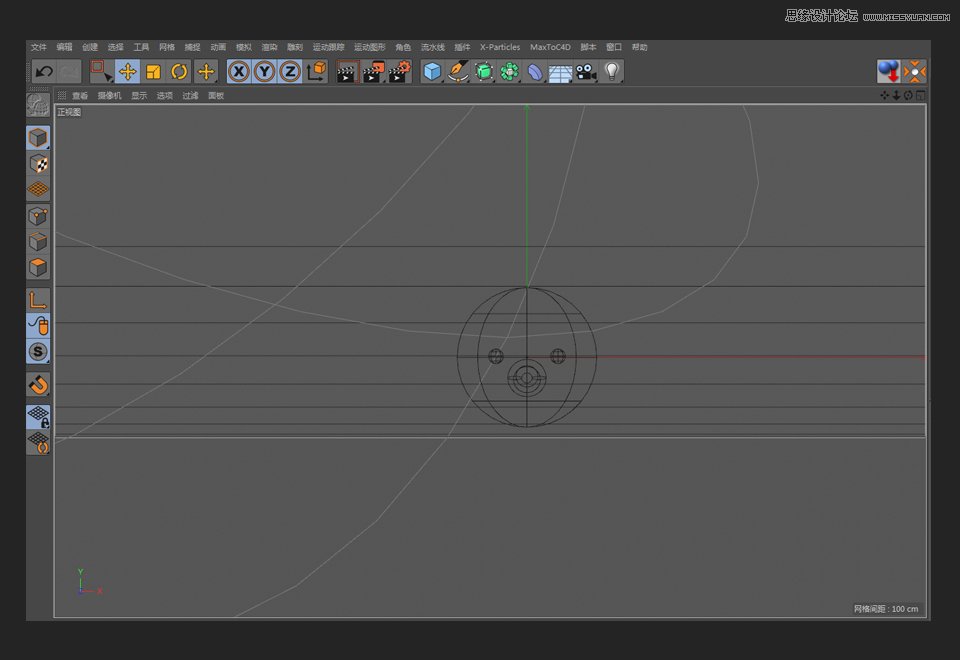Open the 过滤 viewport filter menu
The width and height of the screenshot is (960, 660).
pos(190,96)
